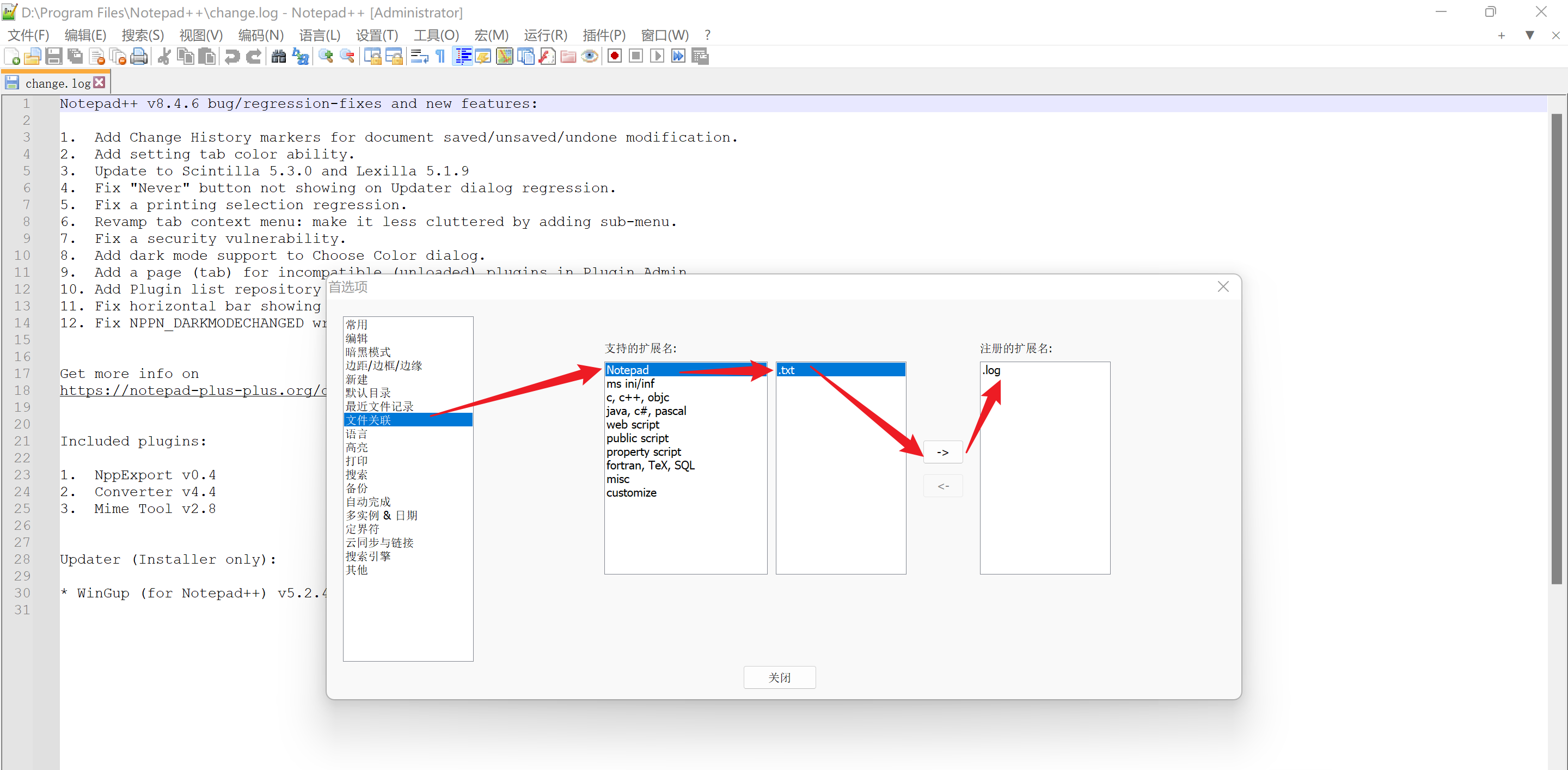Image resolution: width=1568 pixels, height=770 pixels.
Task: Select 自动完成 in the preferences list
Action: pos(368,502)
